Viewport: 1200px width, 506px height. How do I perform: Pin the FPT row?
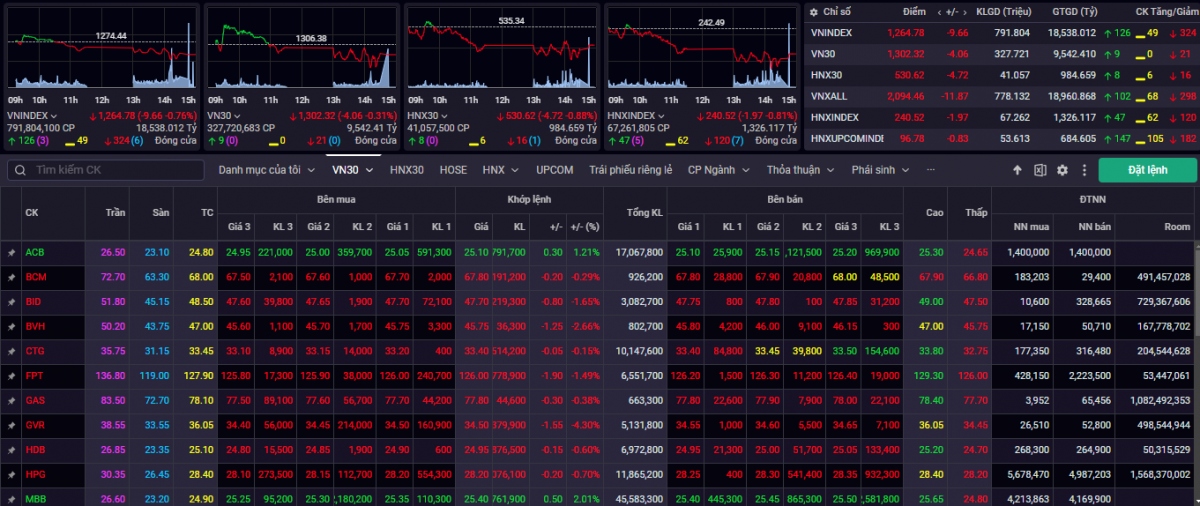[x=11, y=375]
